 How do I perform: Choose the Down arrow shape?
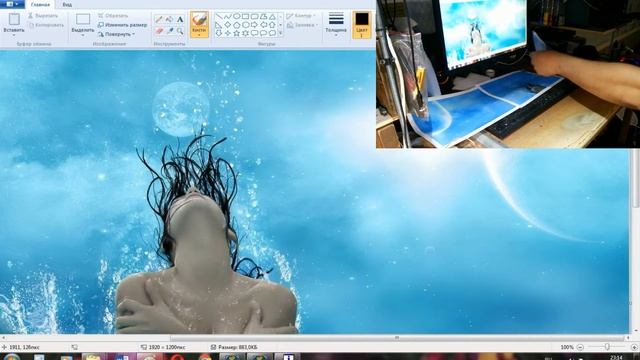click(x=219, y=33)
